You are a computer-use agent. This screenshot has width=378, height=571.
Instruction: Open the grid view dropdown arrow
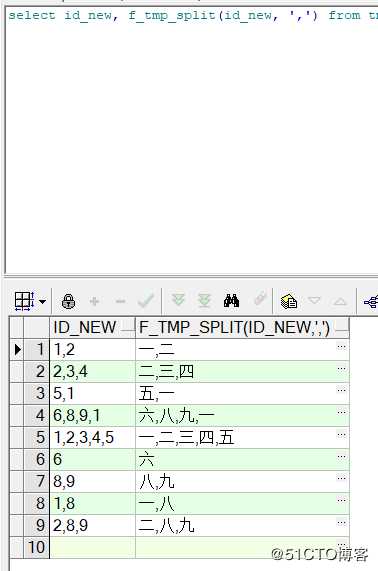tap(43, 302)
